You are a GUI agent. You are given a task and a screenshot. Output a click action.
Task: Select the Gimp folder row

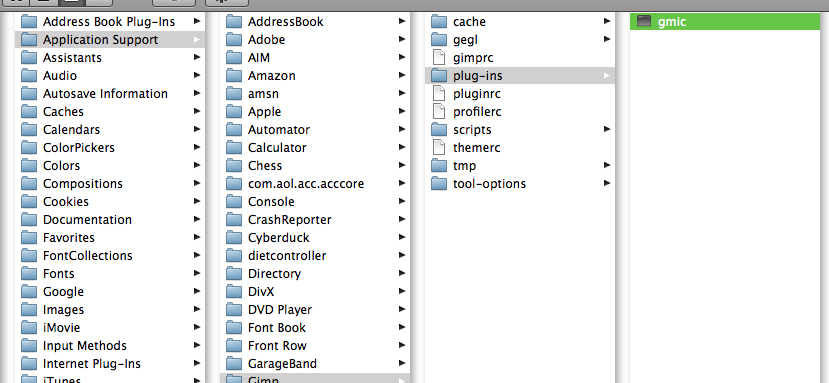tap(315, 378)
